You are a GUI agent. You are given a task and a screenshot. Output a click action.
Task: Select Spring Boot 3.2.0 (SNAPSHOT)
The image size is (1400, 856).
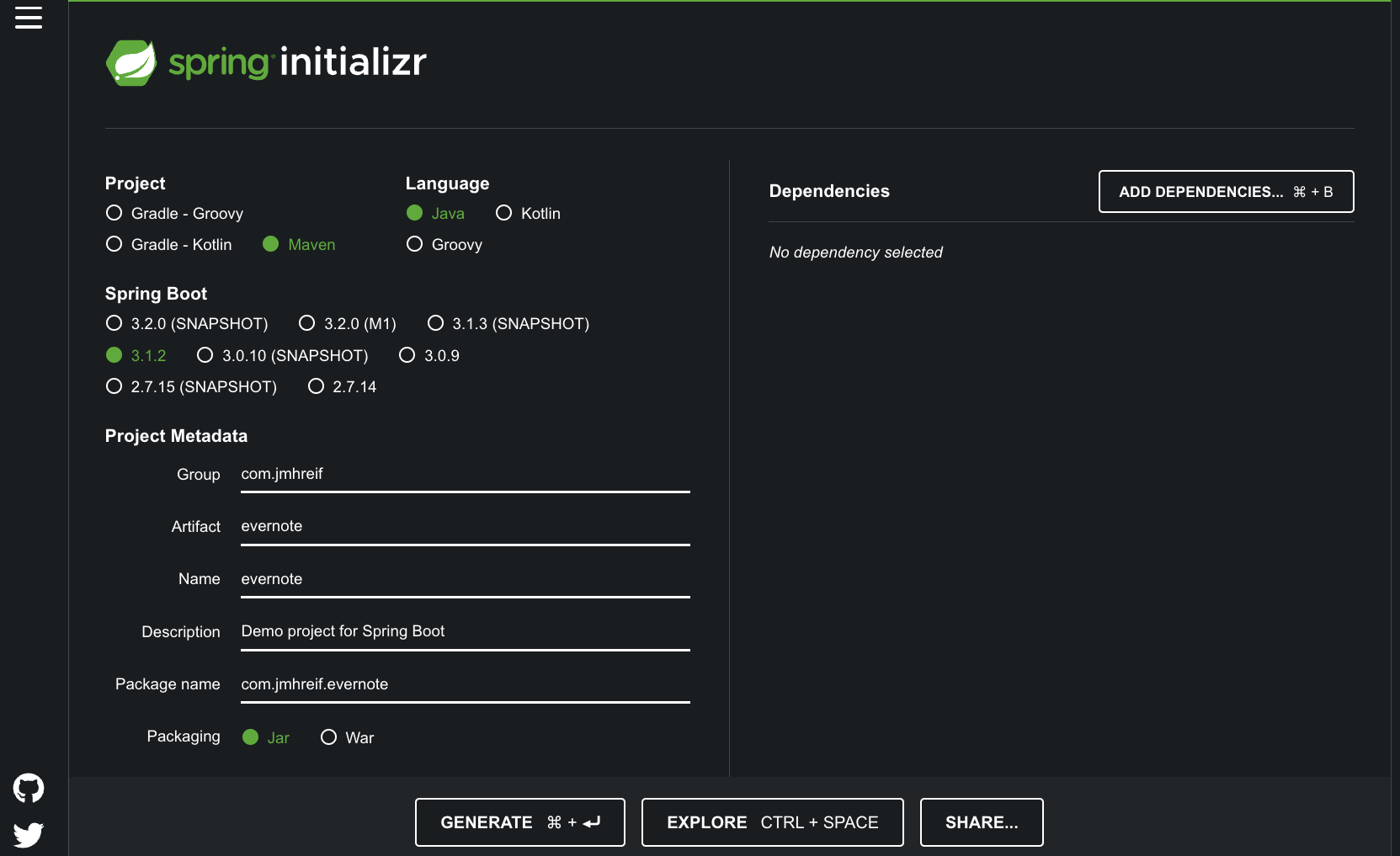pyautogui.click(x=187, y=324)
